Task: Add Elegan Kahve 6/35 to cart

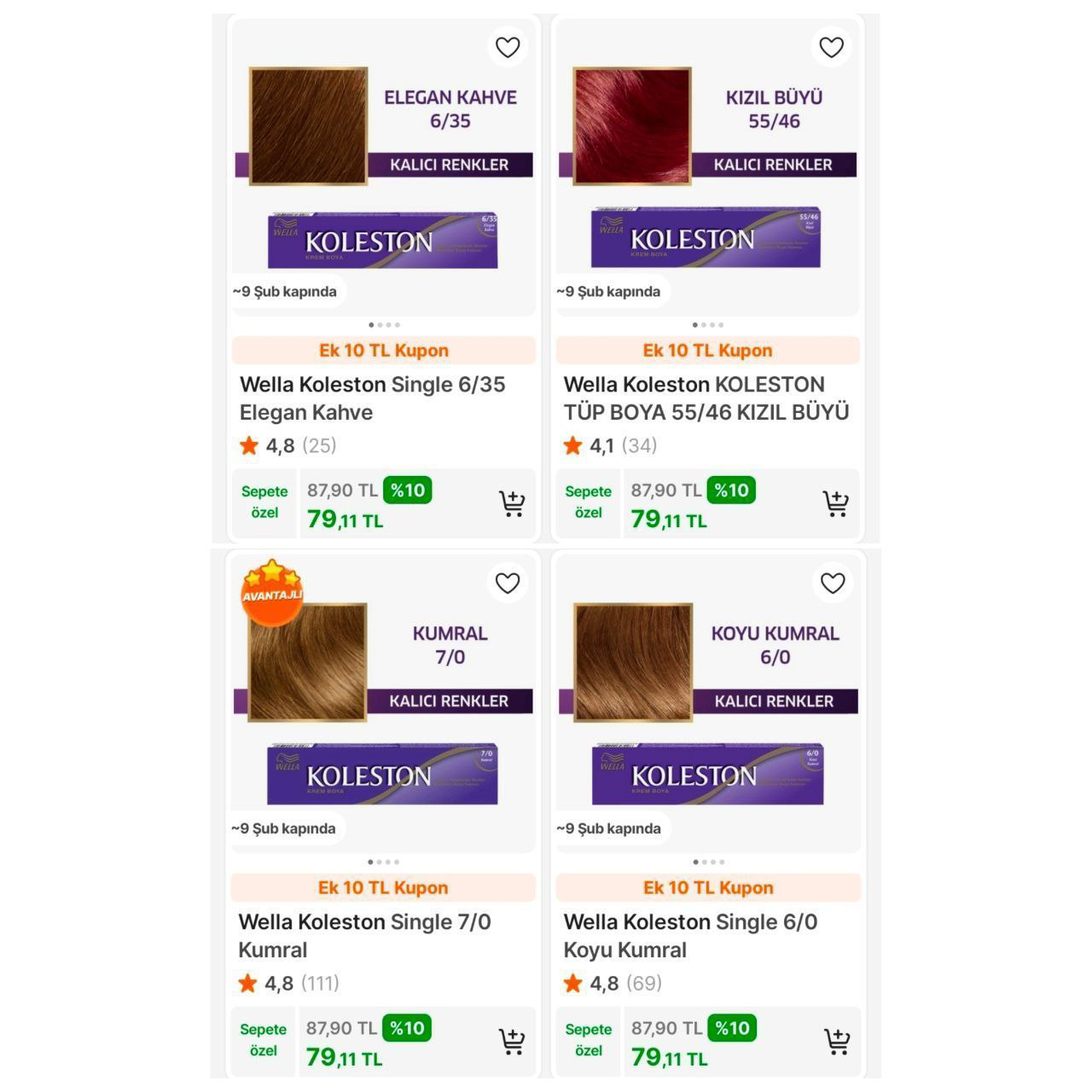Action: point(512,504)
